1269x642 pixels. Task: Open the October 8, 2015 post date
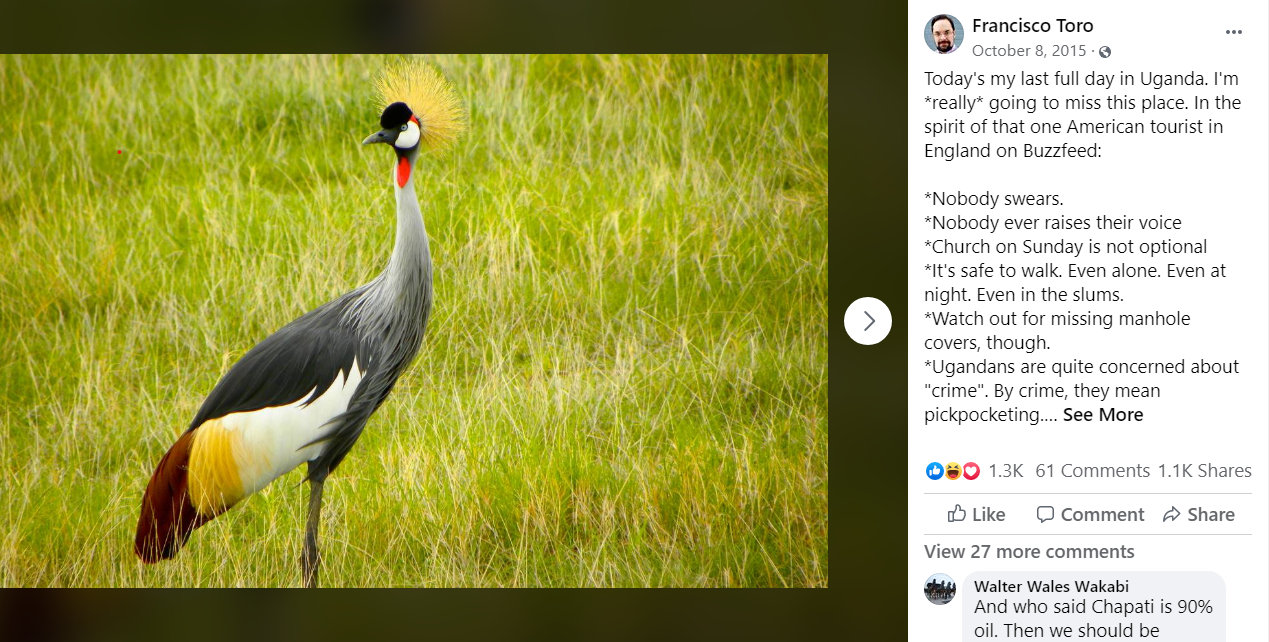[x=1029, y=51]
